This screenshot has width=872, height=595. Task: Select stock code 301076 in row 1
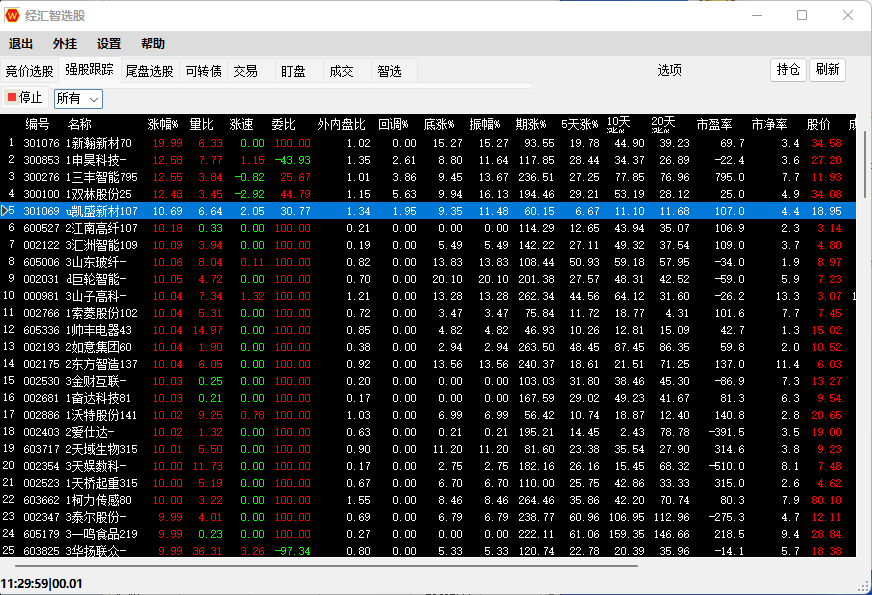pos(41,143)
